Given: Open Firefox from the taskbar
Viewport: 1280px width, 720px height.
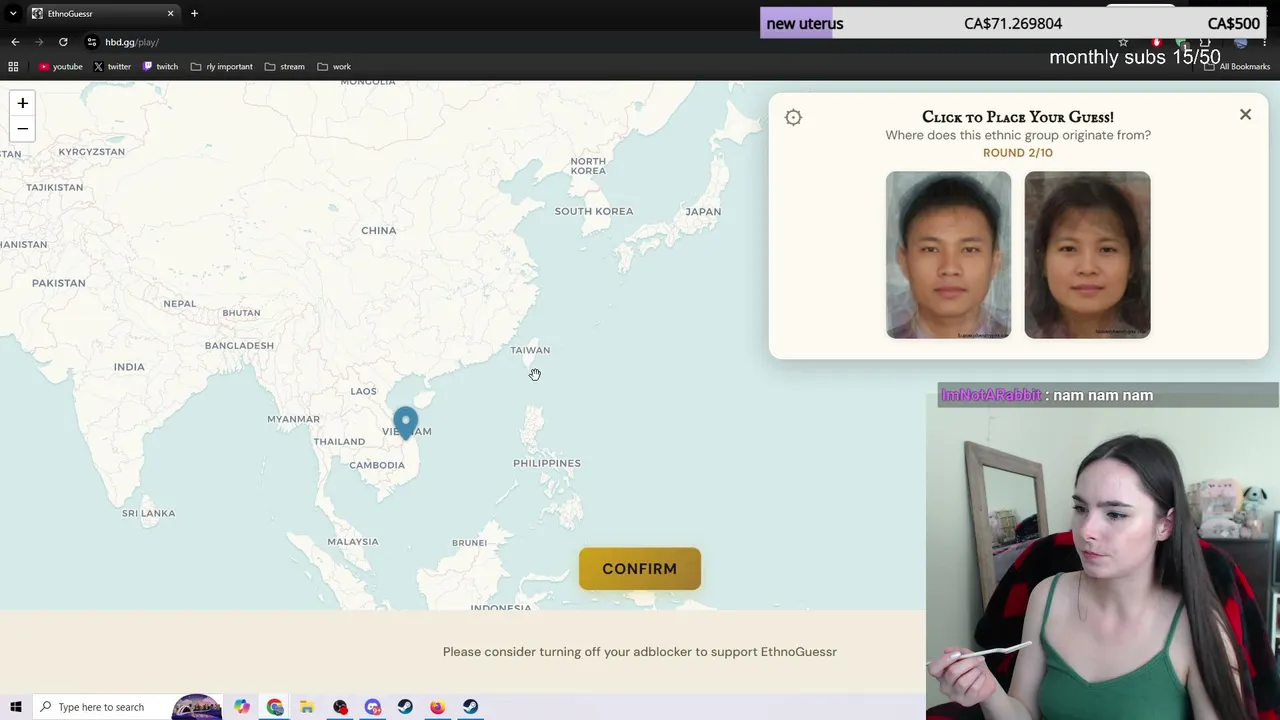Looking at the screenshot, I should point(438,707).
